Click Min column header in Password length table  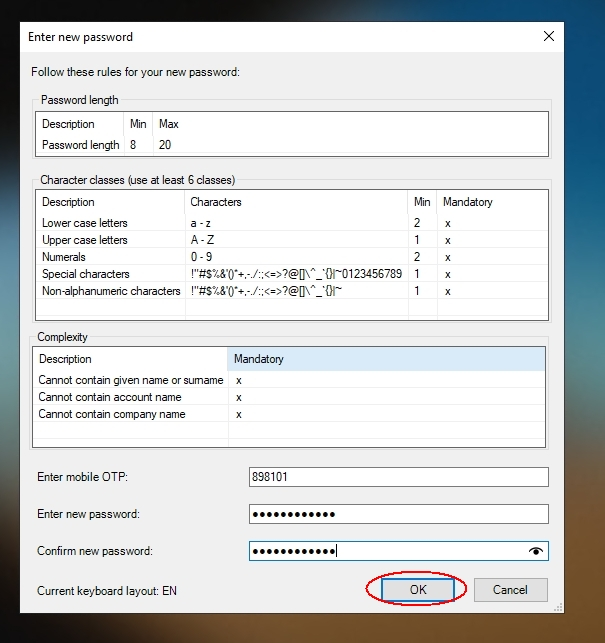click(x=139, y=124)
